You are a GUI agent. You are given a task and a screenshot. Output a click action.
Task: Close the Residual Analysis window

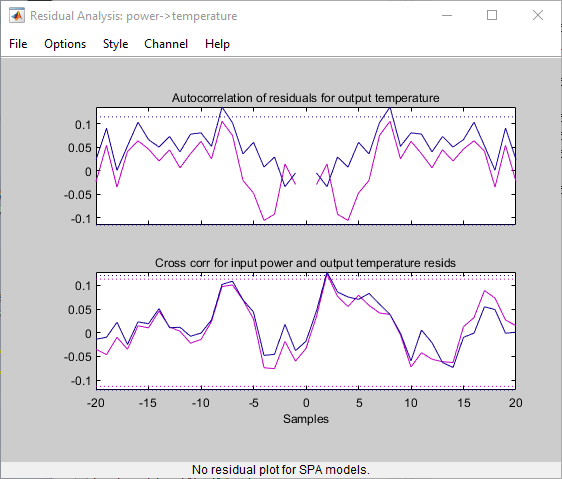(538, 15)
